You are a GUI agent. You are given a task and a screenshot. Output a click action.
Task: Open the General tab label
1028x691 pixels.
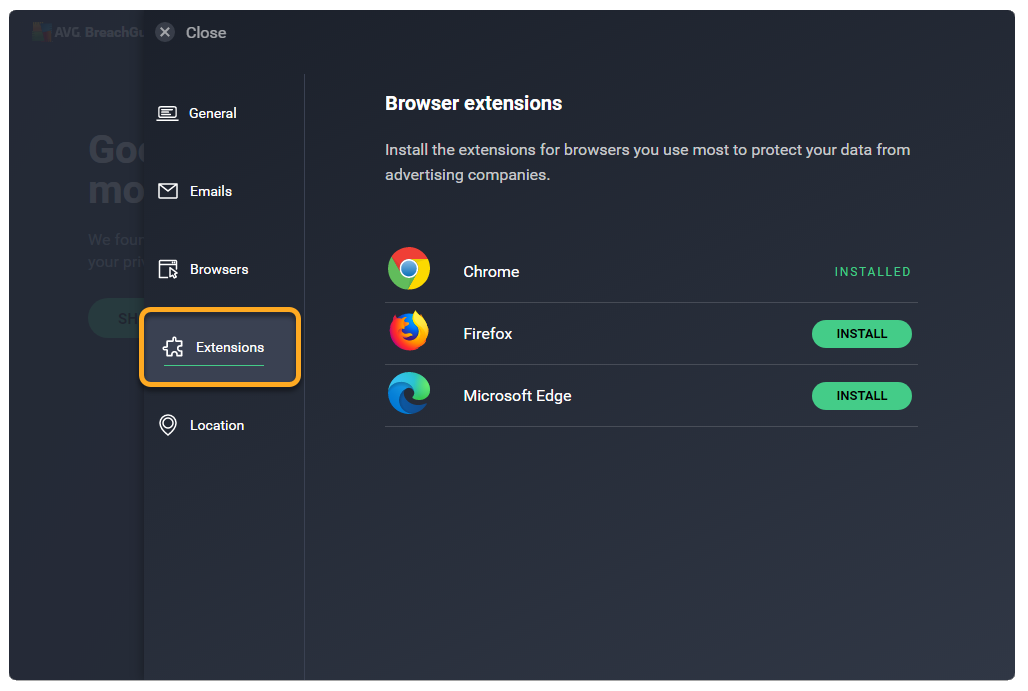pos(213,113)
